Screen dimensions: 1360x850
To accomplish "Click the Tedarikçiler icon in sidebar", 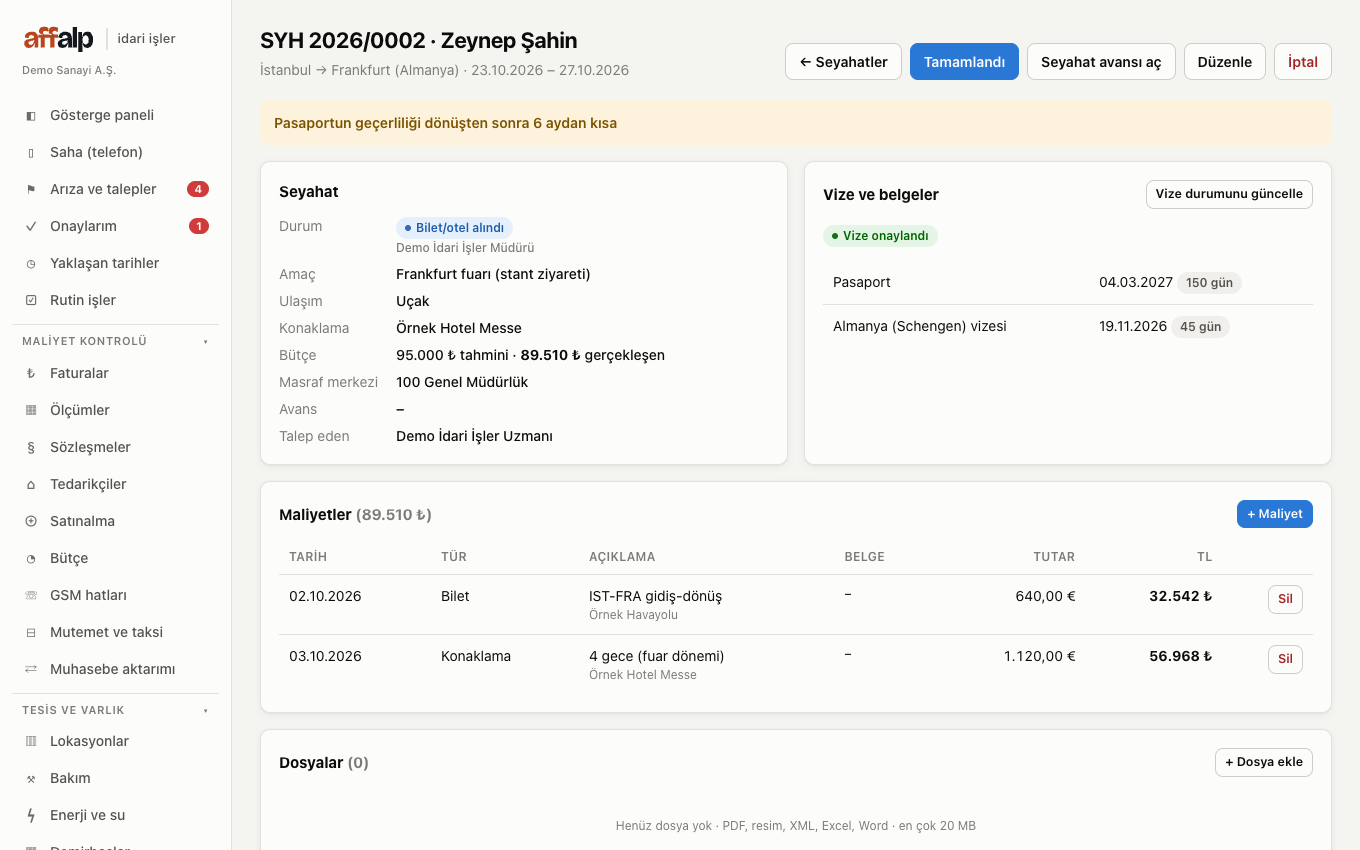I will [x=31, y=484].
